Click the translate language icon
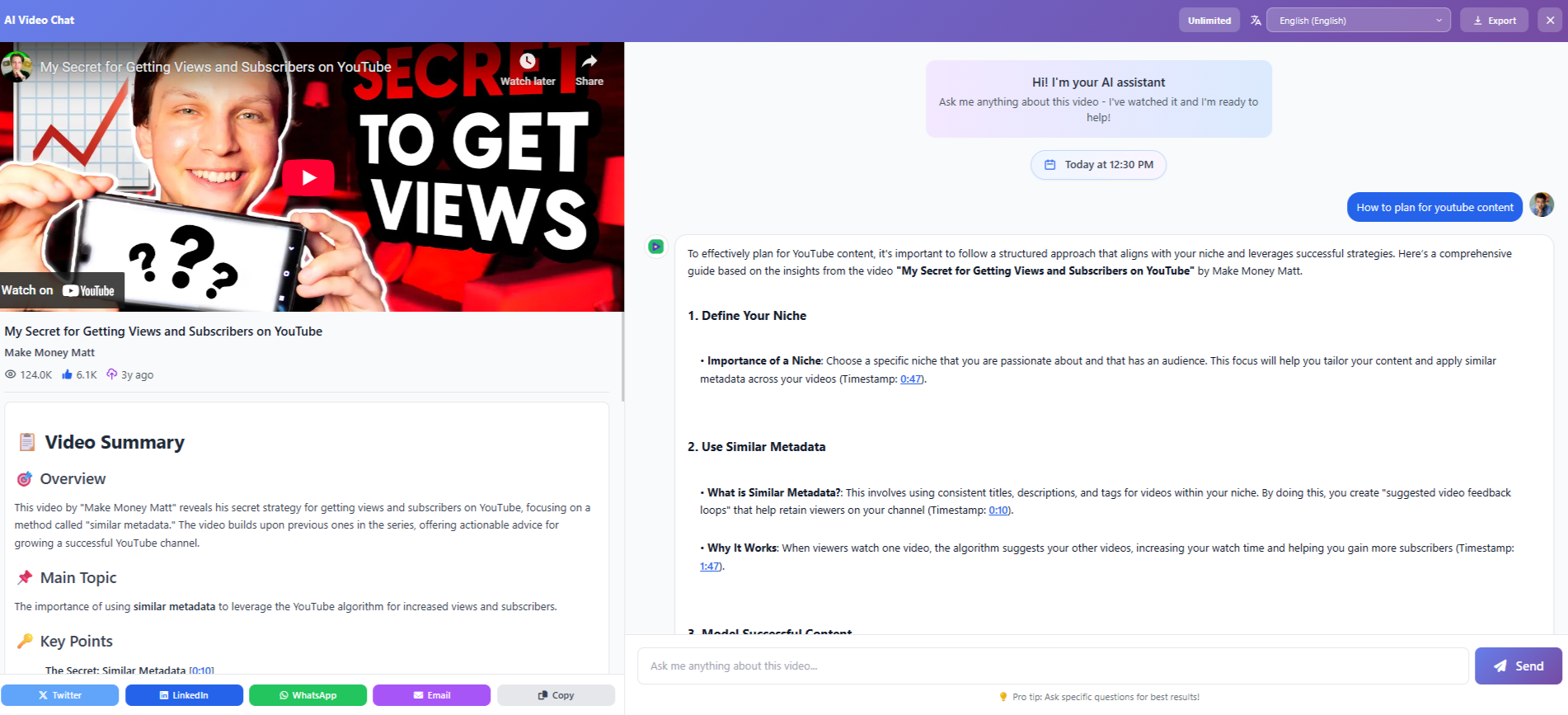 pyautogui.click(x=1256, y=21)
